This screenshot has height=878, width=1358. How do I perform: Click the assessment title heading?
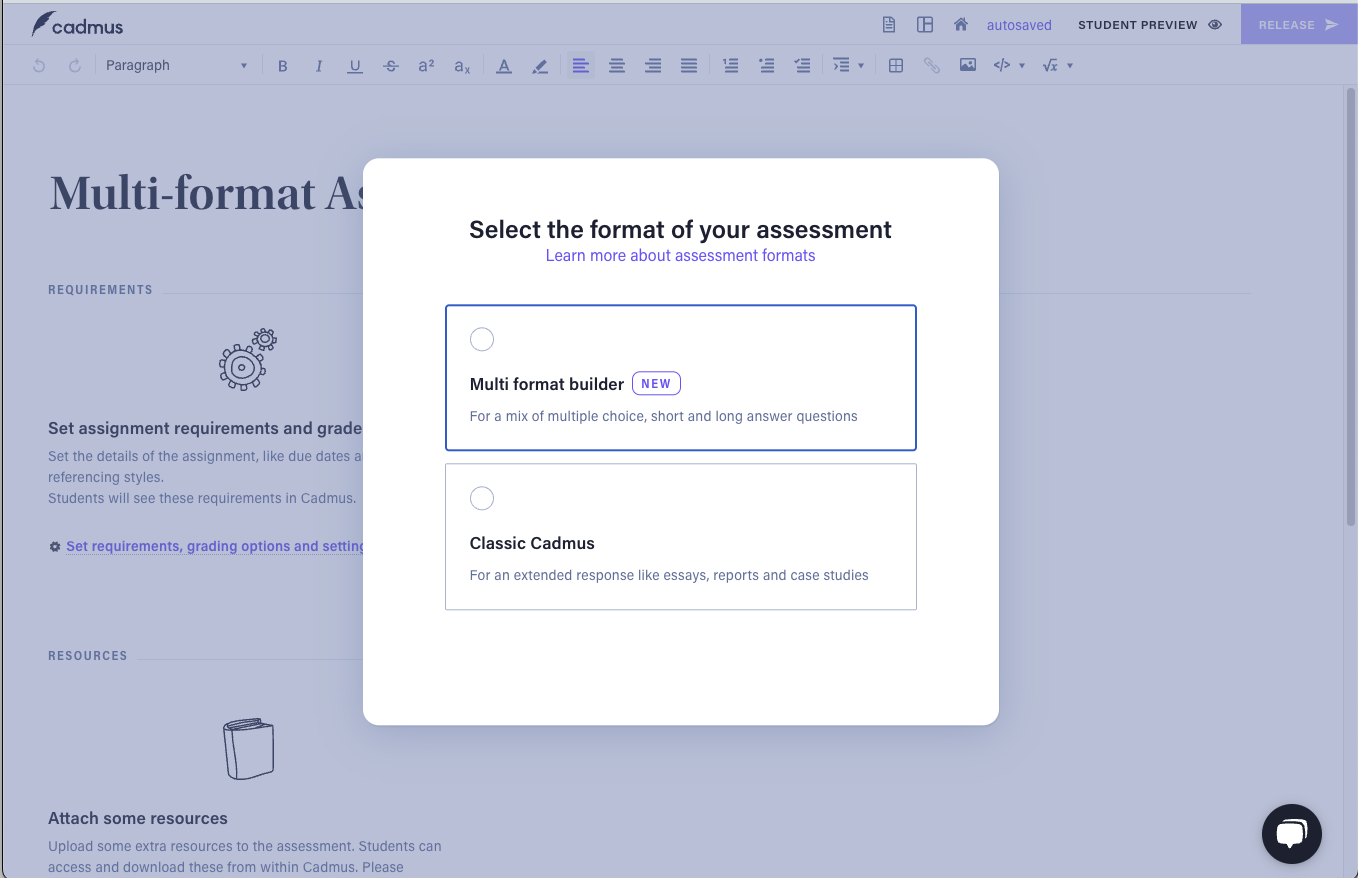tap(206, 192)
